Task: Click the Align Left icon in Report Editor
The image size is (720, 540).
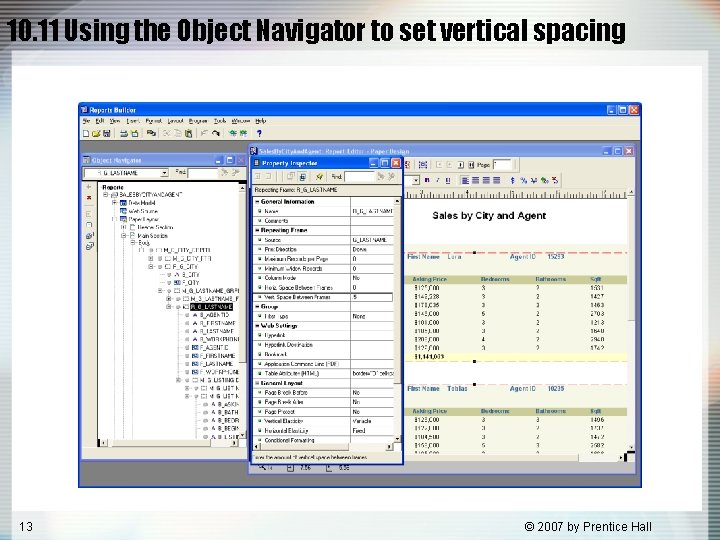Action: pos(465,180)
